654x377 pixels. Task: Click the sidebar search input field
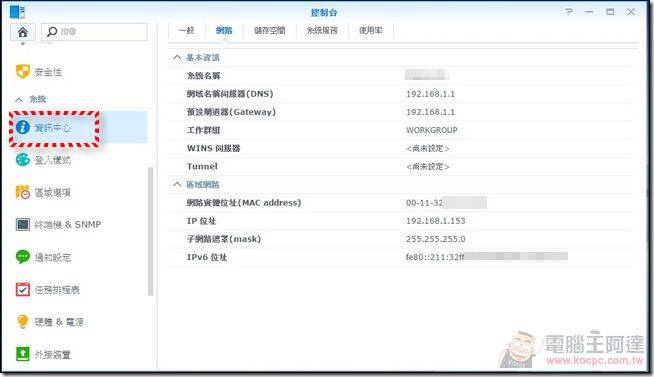coord(94,32)
